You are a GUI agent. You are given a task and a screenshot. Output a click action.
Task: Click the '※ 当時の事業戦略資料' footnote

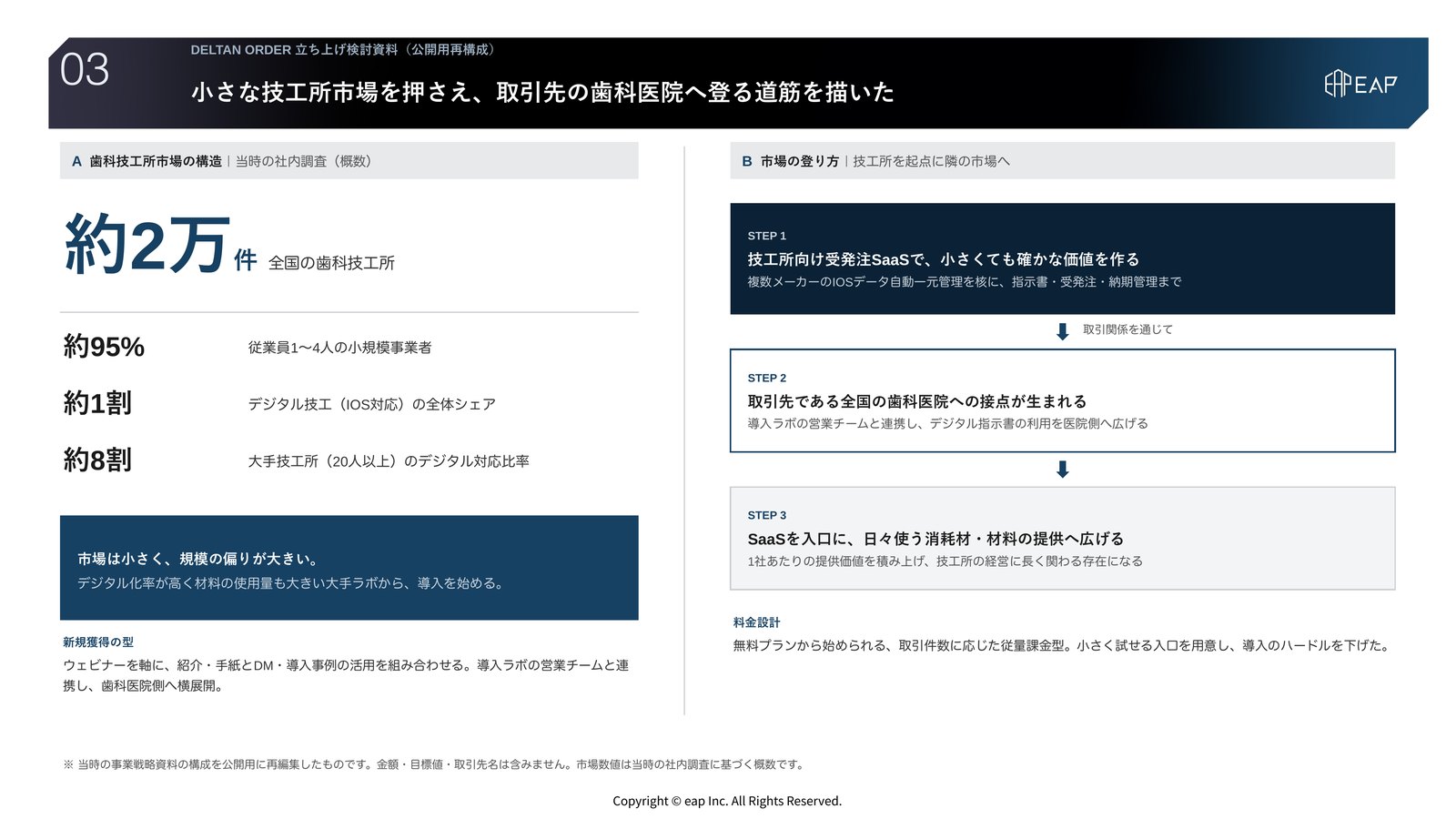click(x=435, y=764)
